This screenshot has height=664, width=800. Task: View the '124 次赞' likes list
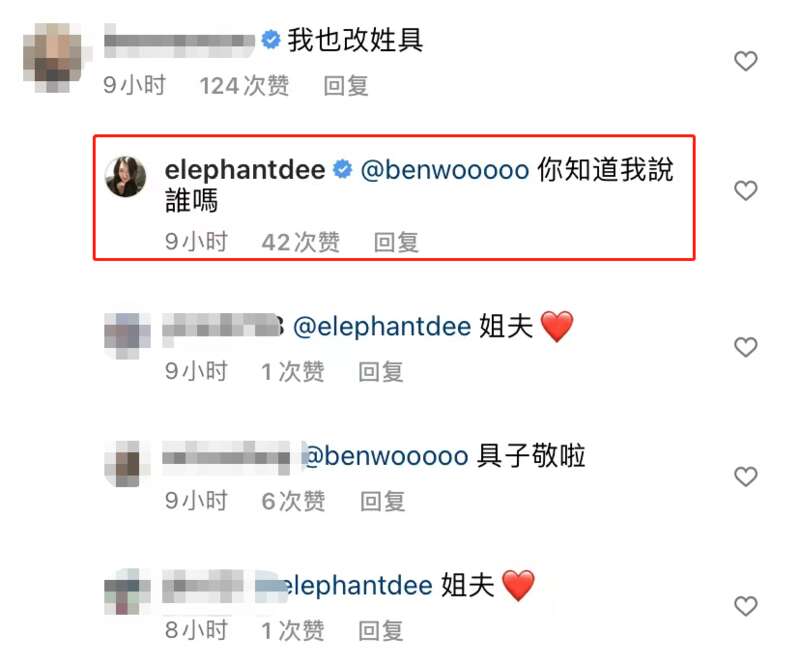point(244,86)
